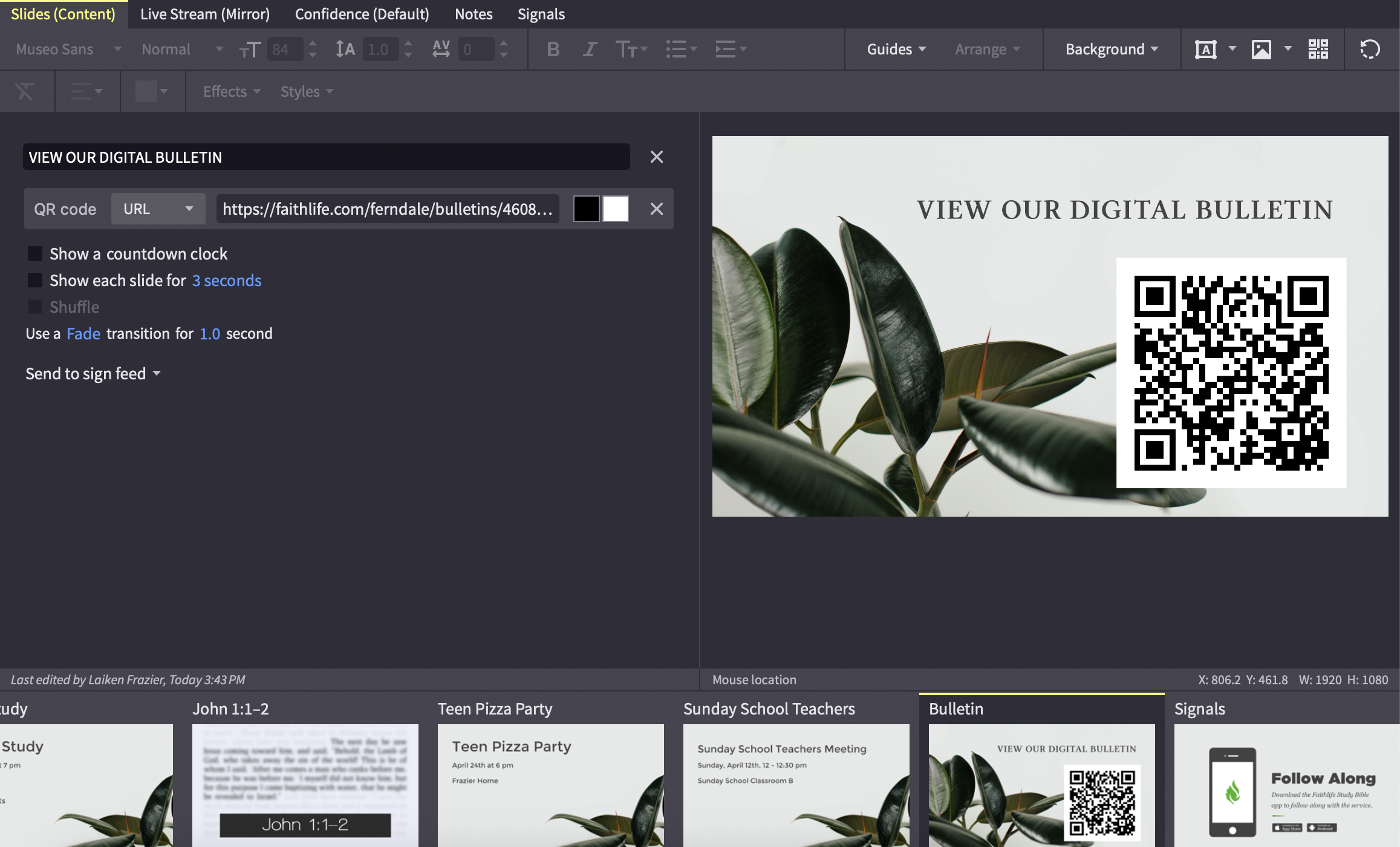Viewport: 1400px width, 847px height.
Task: Increase the line spacing value
Action: coord(408,43)
